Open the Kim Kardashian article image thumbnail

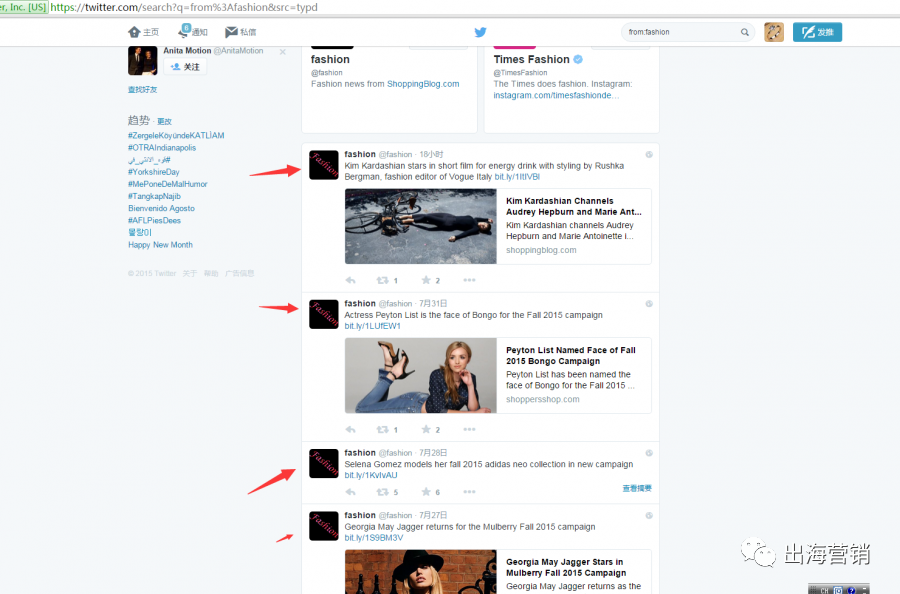click(x=421, y=226)
